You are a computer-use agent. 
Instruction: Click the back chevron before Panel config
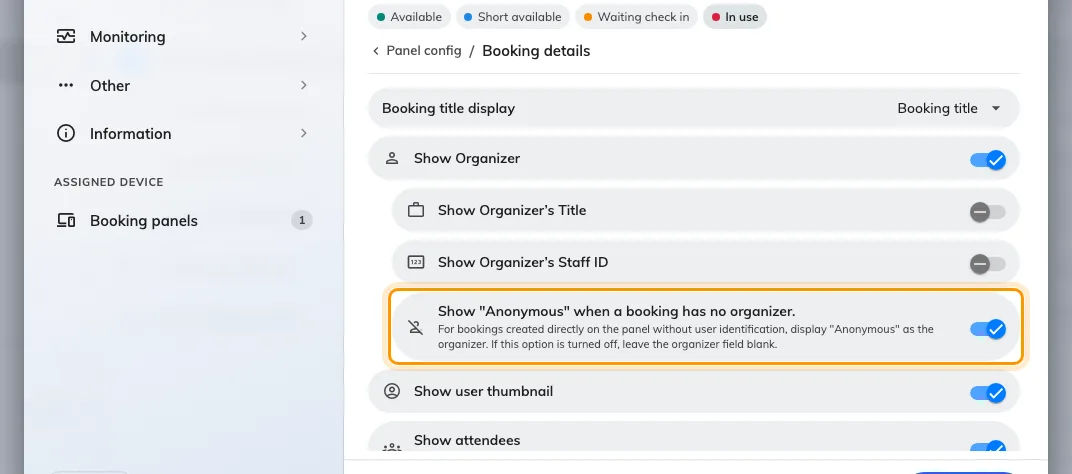[375, 51]
